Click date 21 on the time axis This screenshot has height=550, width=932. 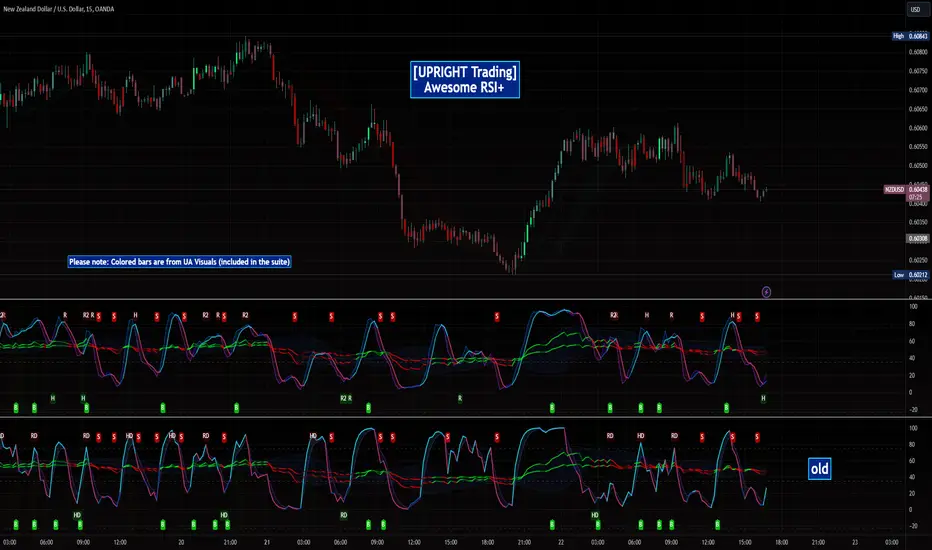click(267, 543)
